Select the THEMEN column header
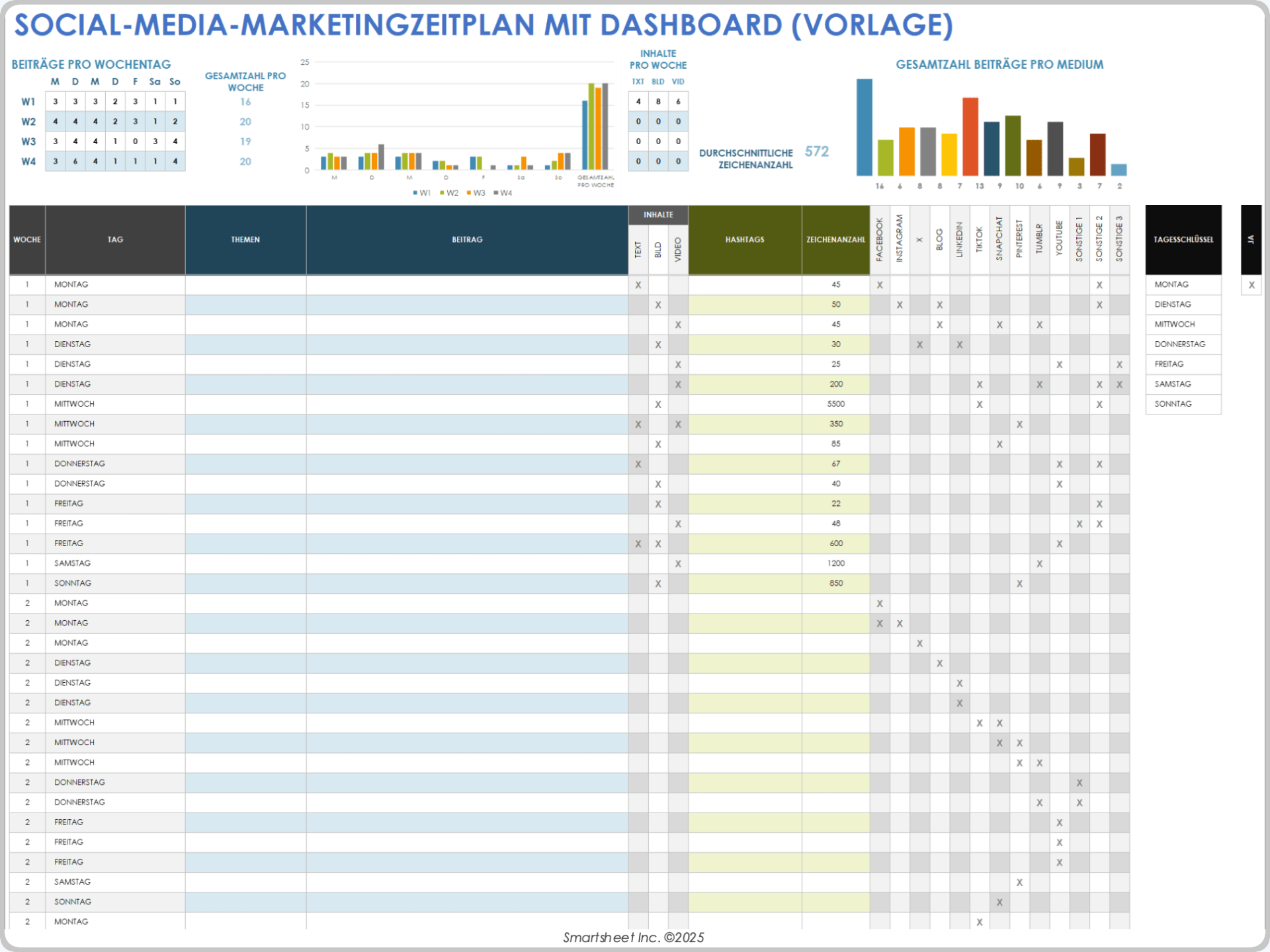The width and height of the screenshot is (1270, 952). tap(245, 239)
